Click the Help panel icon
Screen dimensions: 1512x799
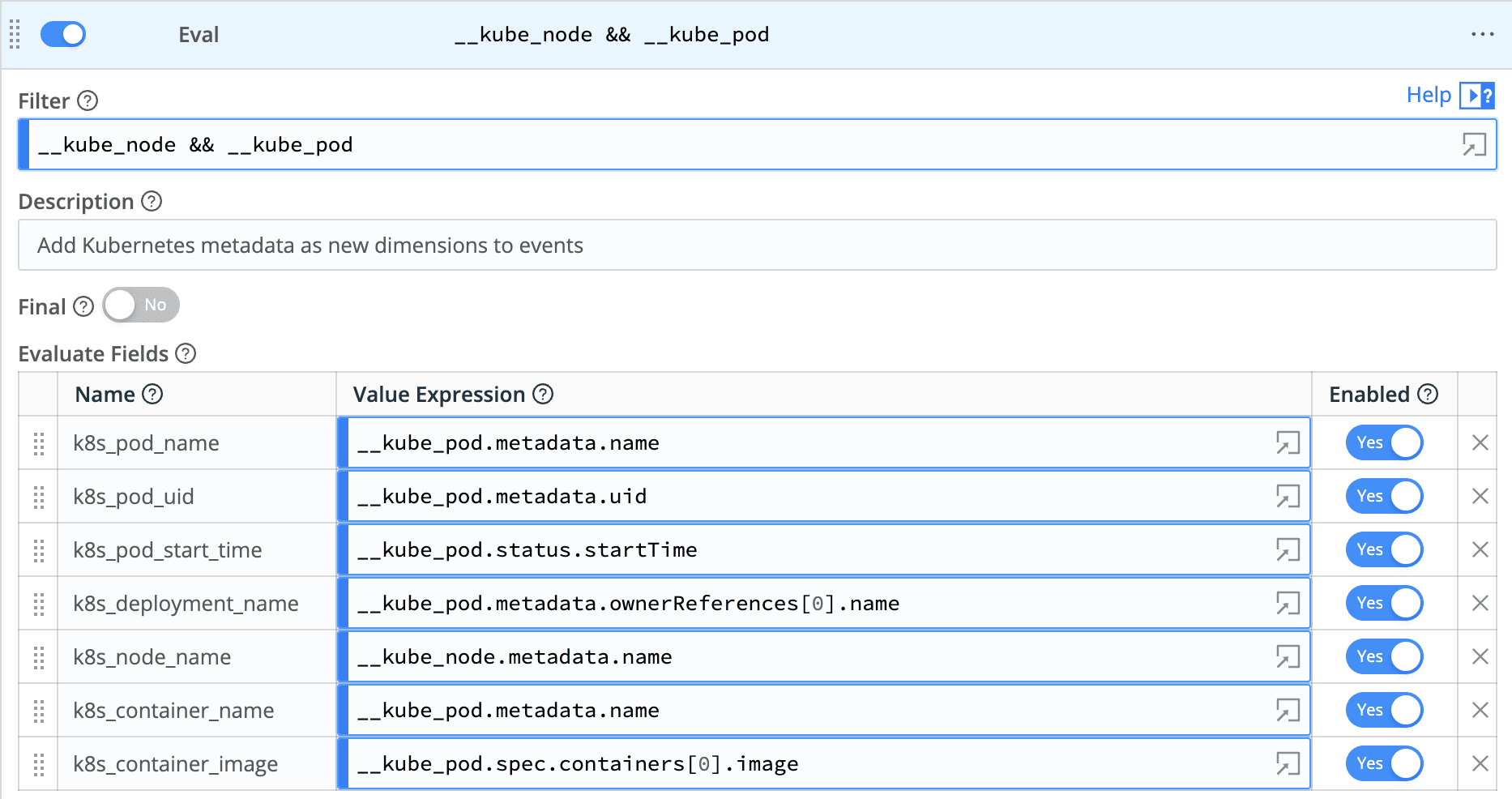click(x=1476, y=96)
